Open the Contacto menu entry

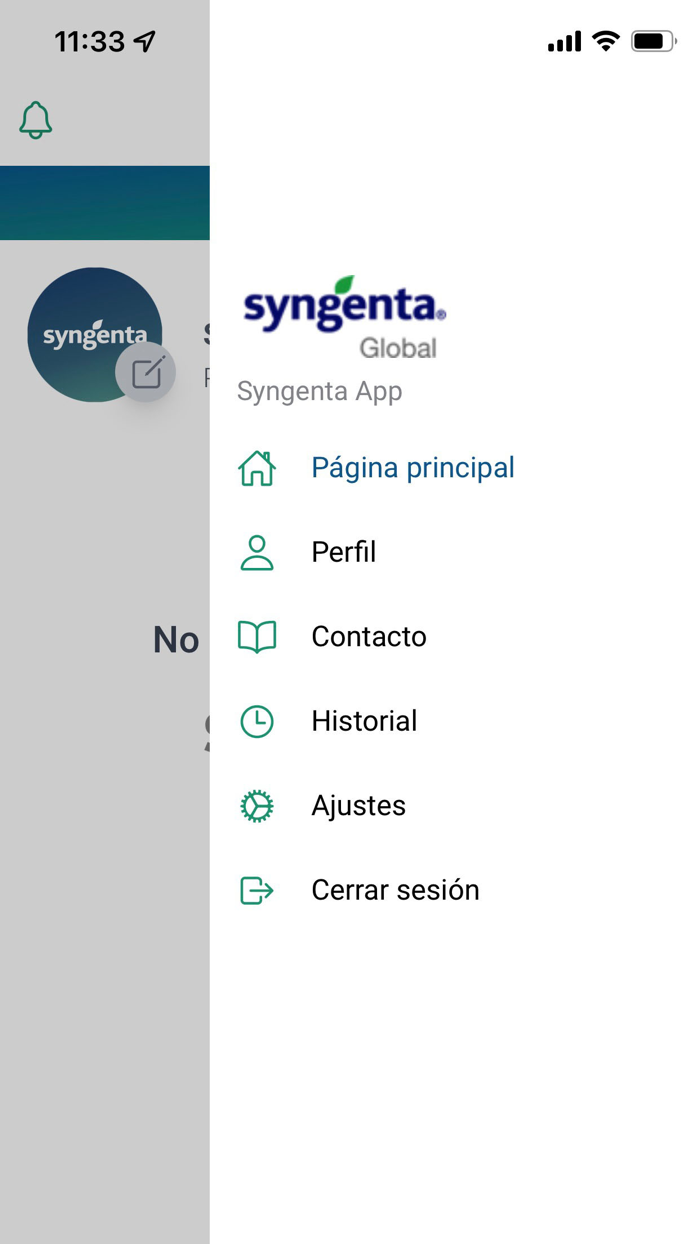click(369, 636)
